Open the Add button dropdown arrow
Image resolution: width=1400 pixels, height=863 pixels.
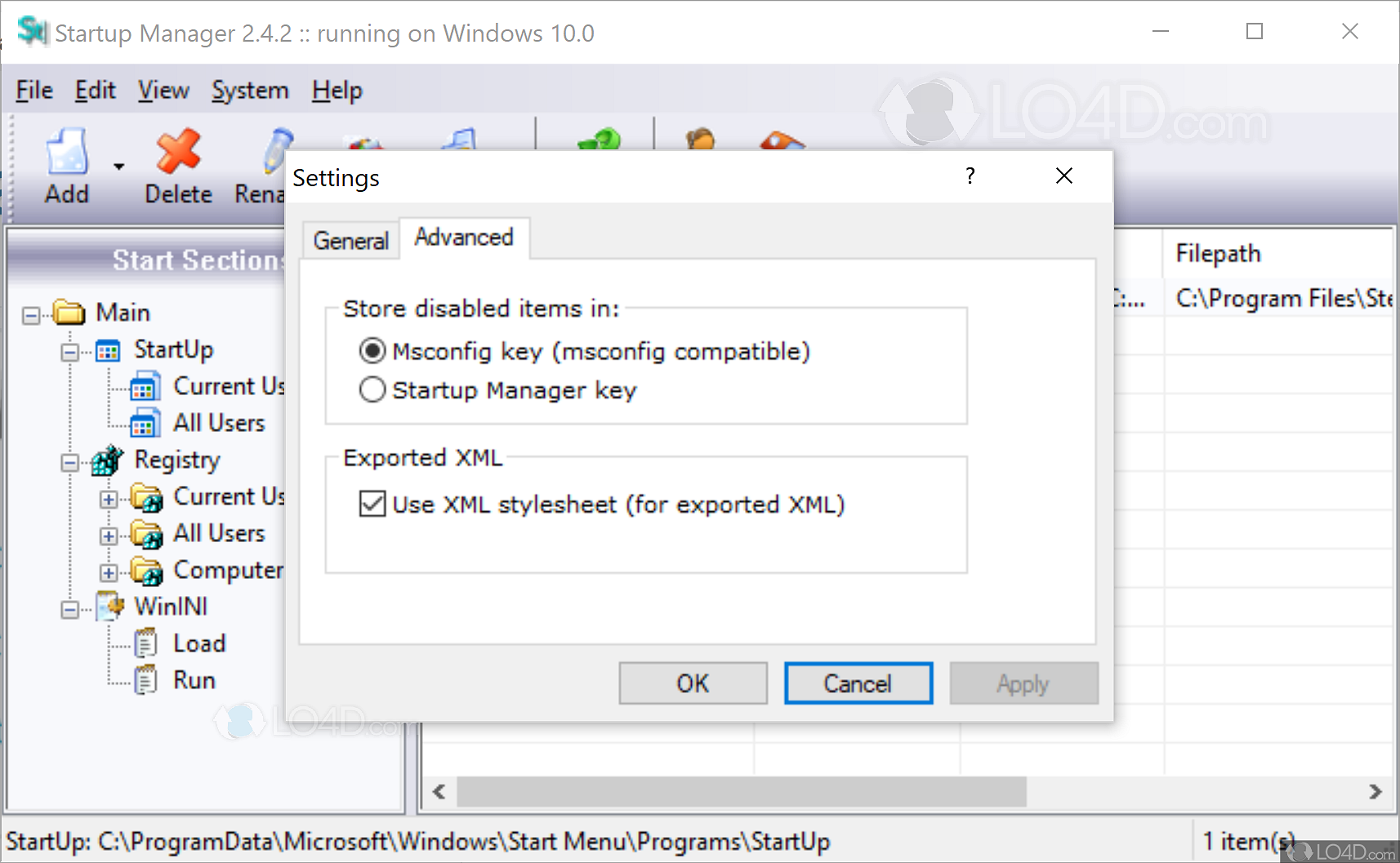[118, 166]
